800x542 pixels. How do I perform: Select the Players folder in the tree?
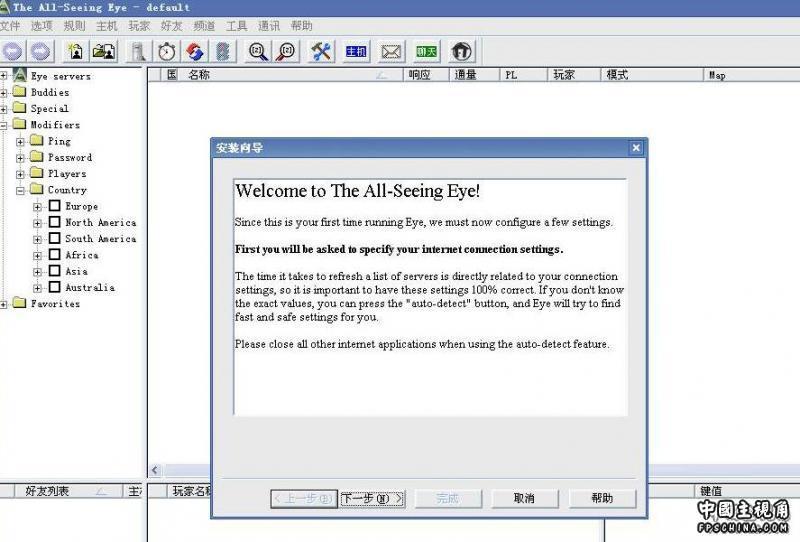coord(67,174)
